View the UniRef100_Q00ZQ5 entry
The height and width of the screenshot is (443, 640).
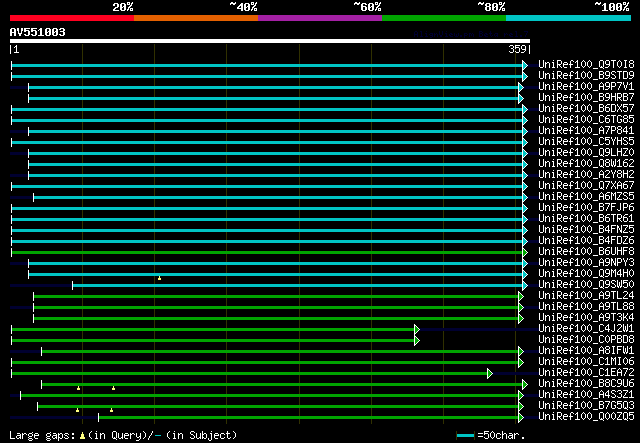click(x=586, y=417)
